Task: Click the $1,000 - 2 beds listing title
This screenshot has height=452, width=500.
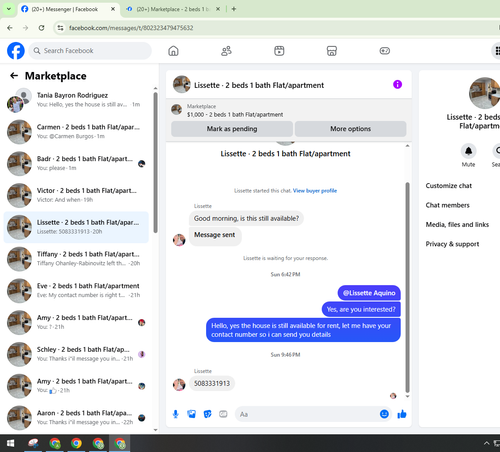Action: coord(235,115)
